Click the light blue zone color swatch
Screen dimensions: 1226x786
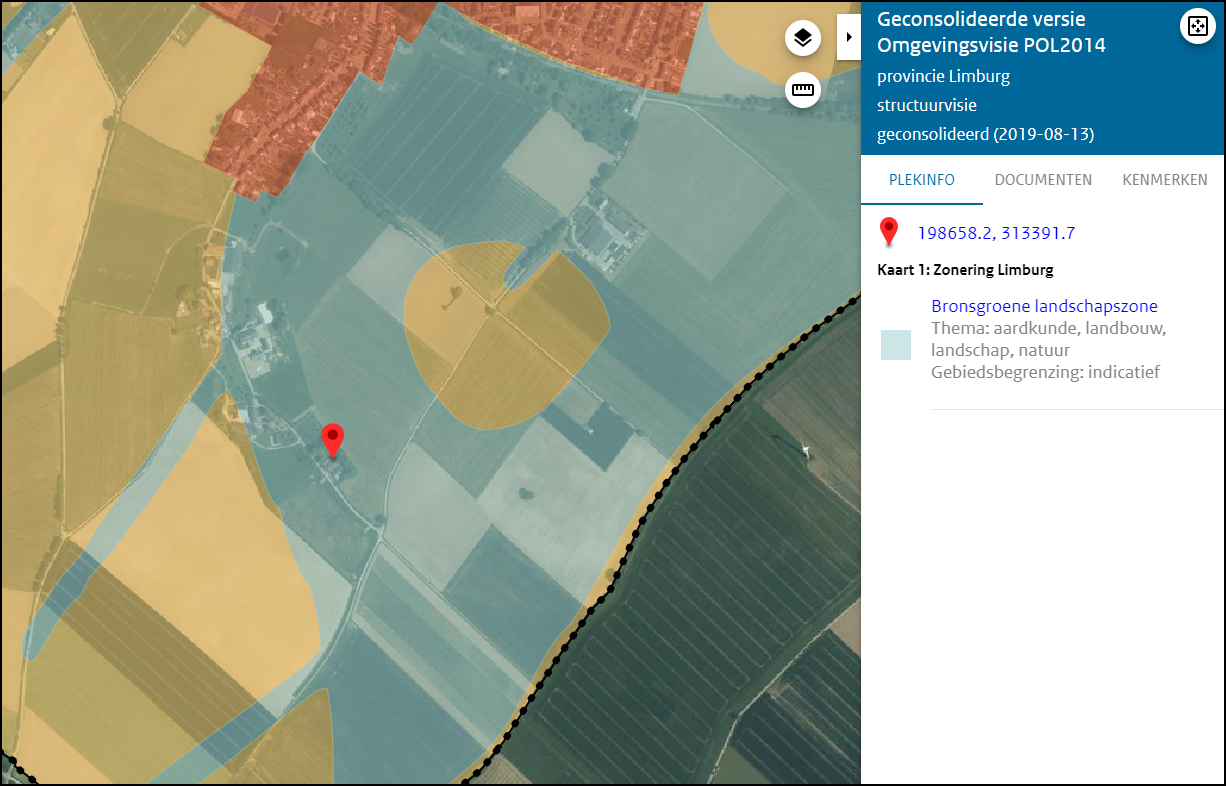(x=896, y=345)
